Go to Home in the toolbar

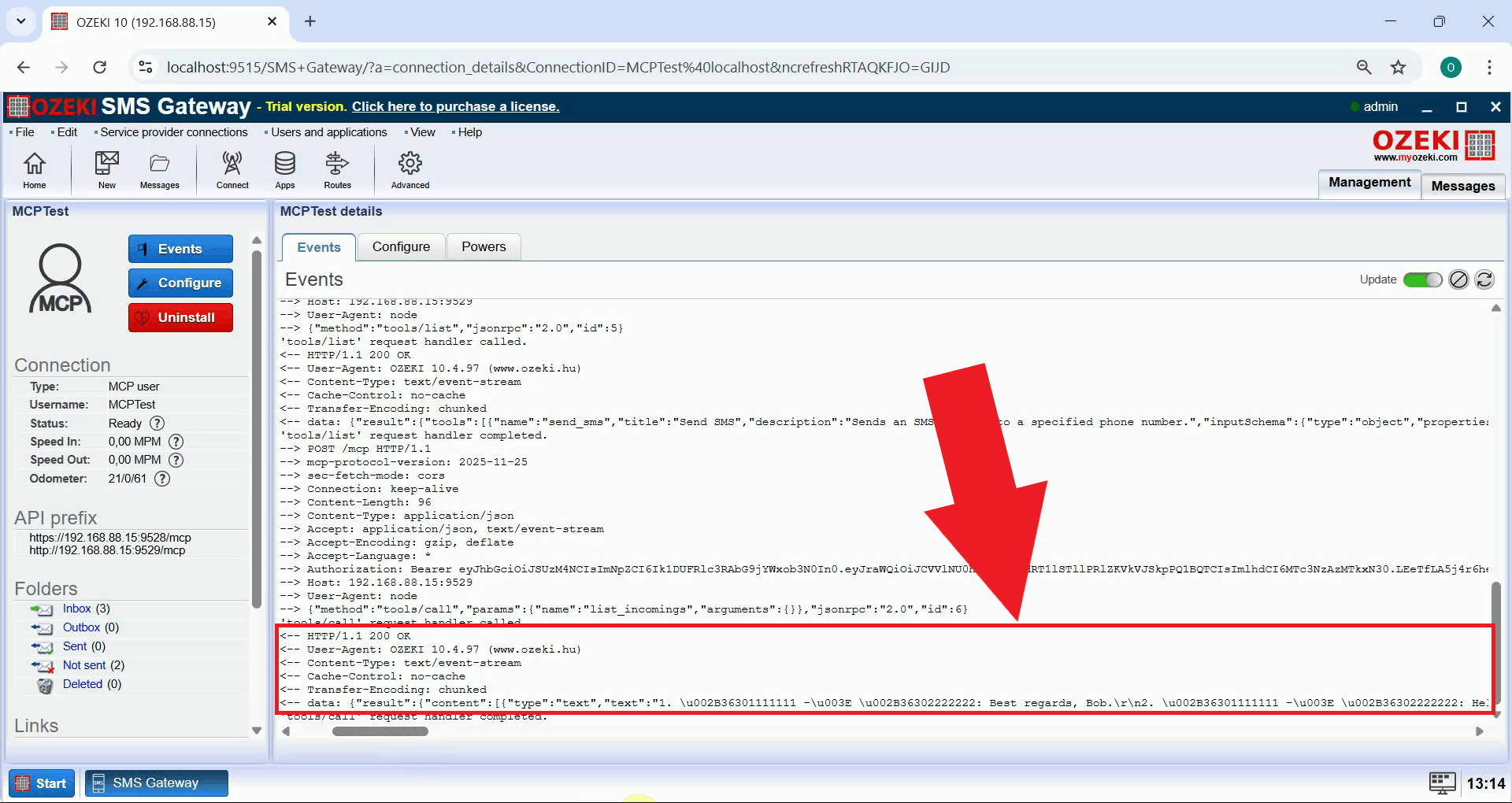coord(34,170)
